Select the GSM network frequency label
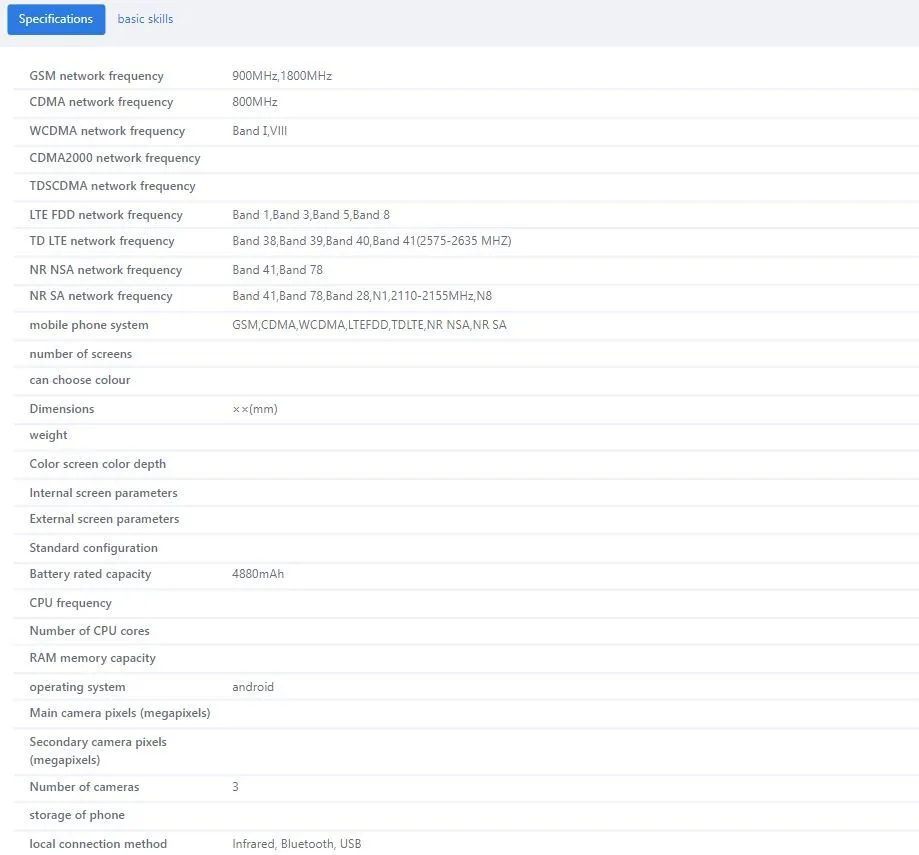This screenshot has width=919, height=855. (x=96, y=76)
